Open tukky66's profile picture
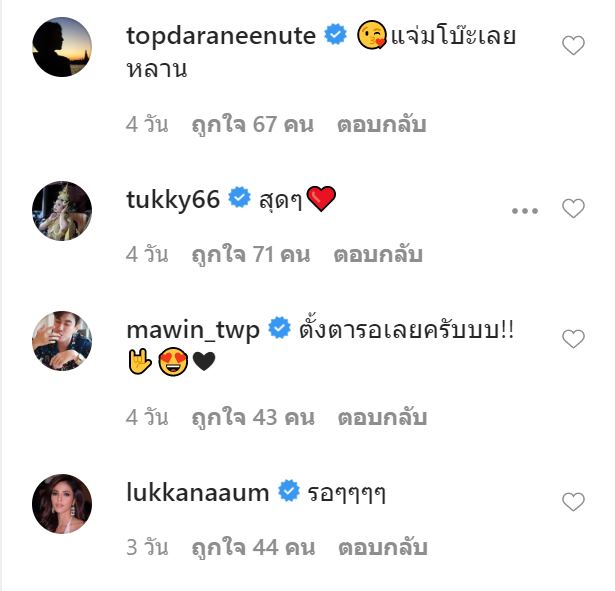615x591 pixels. [62, 211]
